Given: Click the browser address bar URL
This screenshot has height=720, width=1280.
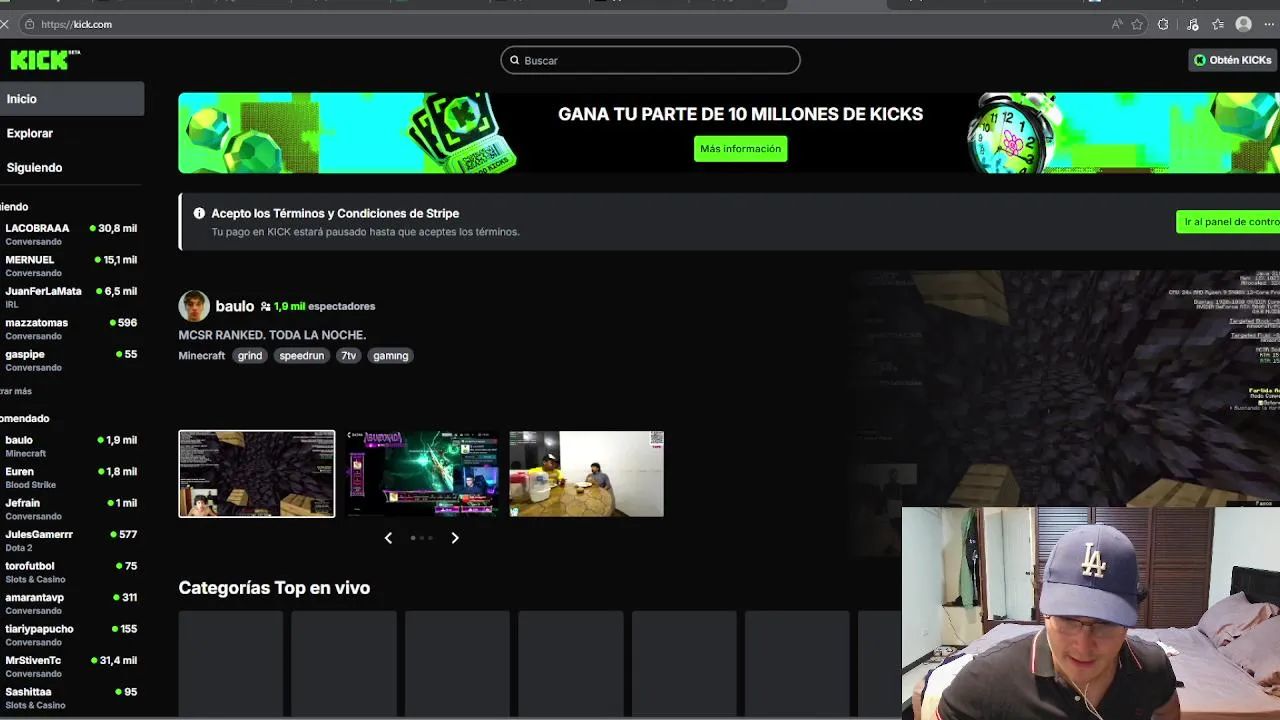Looking at the screenshot, I should coord(77,24).
